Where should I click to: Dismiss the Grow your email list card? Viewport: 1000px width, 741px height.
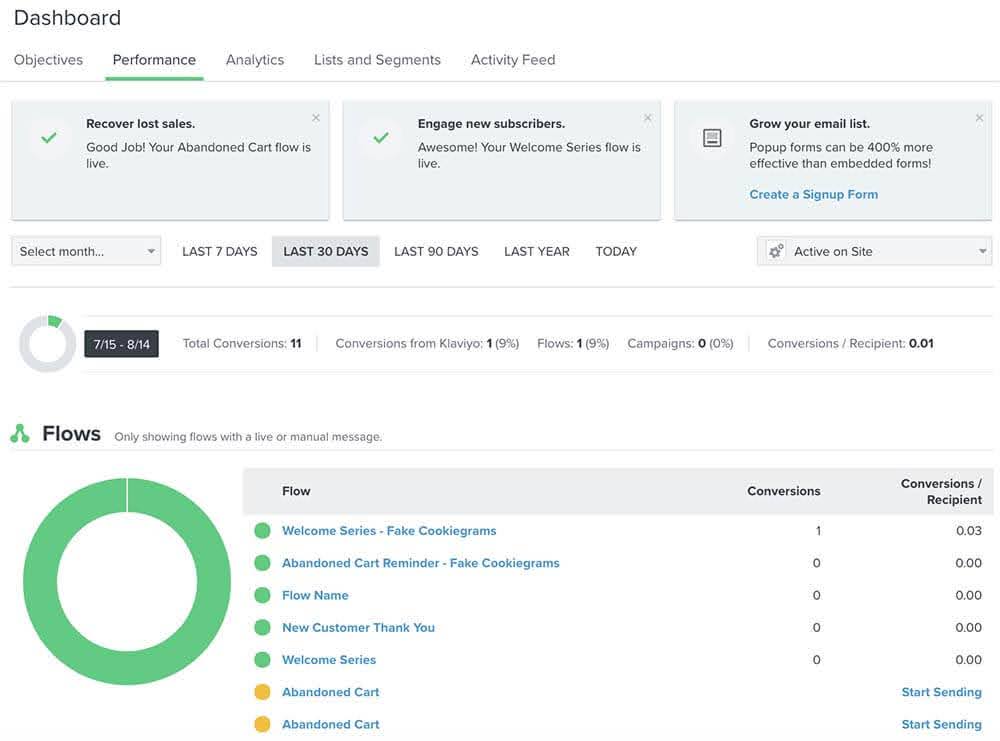[979, 117]
